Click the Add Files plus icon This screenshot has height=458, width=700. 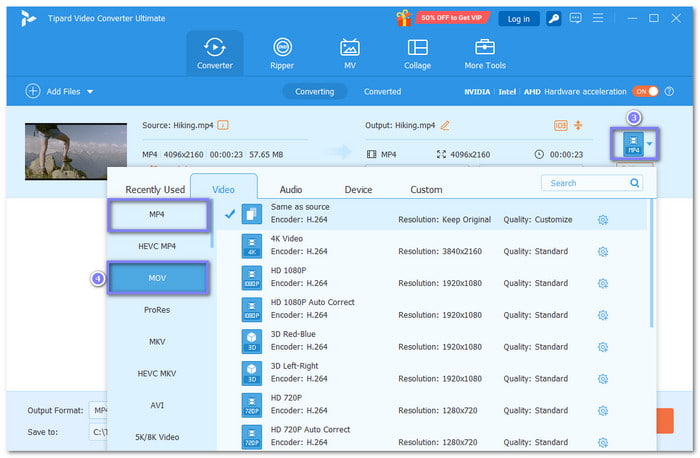[33, 91]
